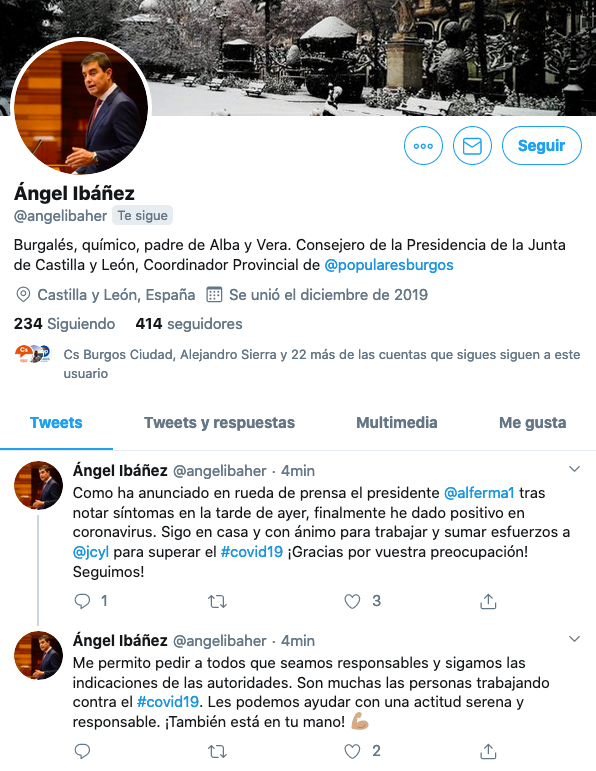Share the second tweet via upload icon
The width and height of the screenshot is (596, 771).
pyautogui.click(x=488, y=751)
